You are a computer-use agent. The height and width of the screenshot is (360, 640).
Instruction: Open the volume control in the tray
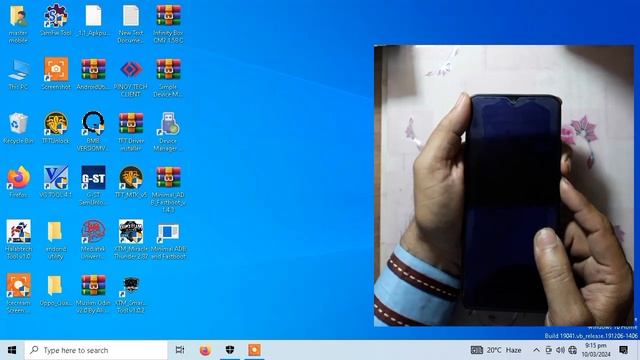tap(560, 350)
